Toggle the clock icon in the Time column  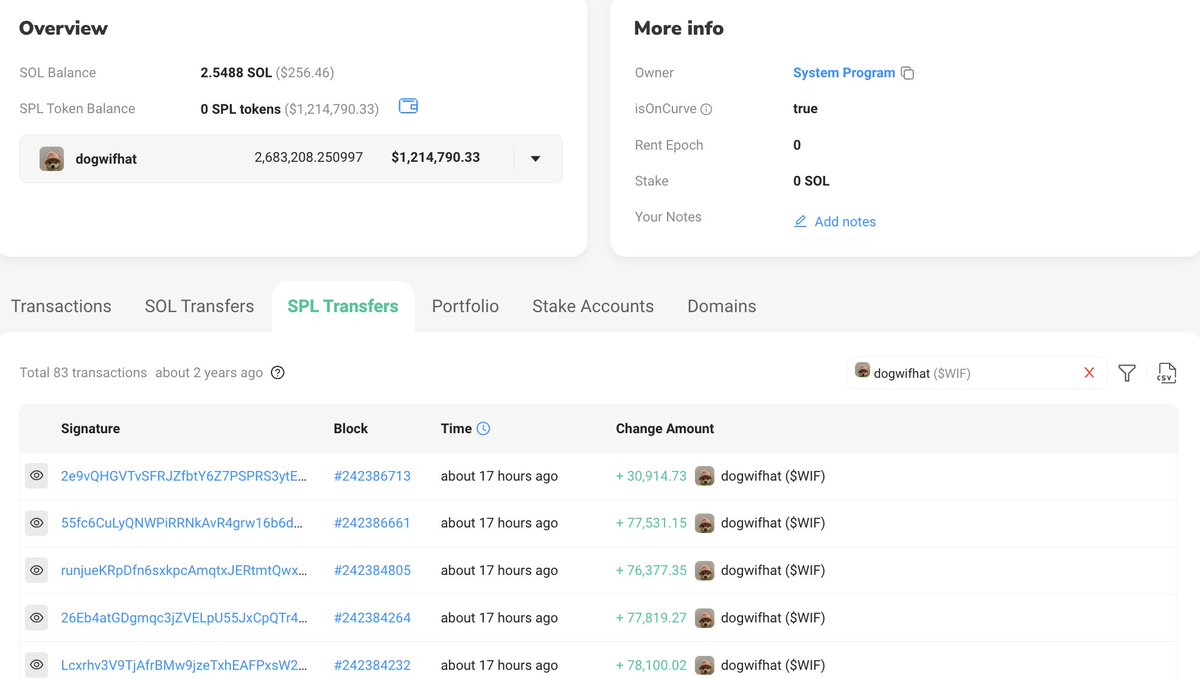[x=483, y=428]
